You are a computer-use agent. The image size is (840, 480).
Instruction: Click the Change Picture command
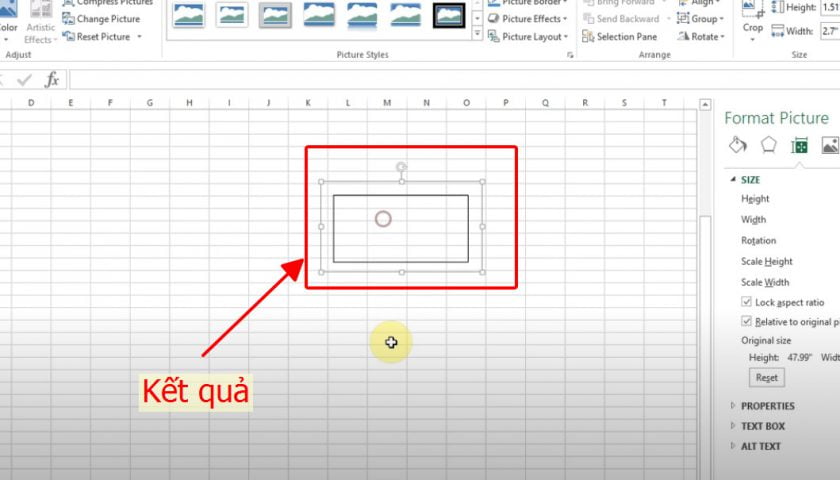[x=102, y=19]
